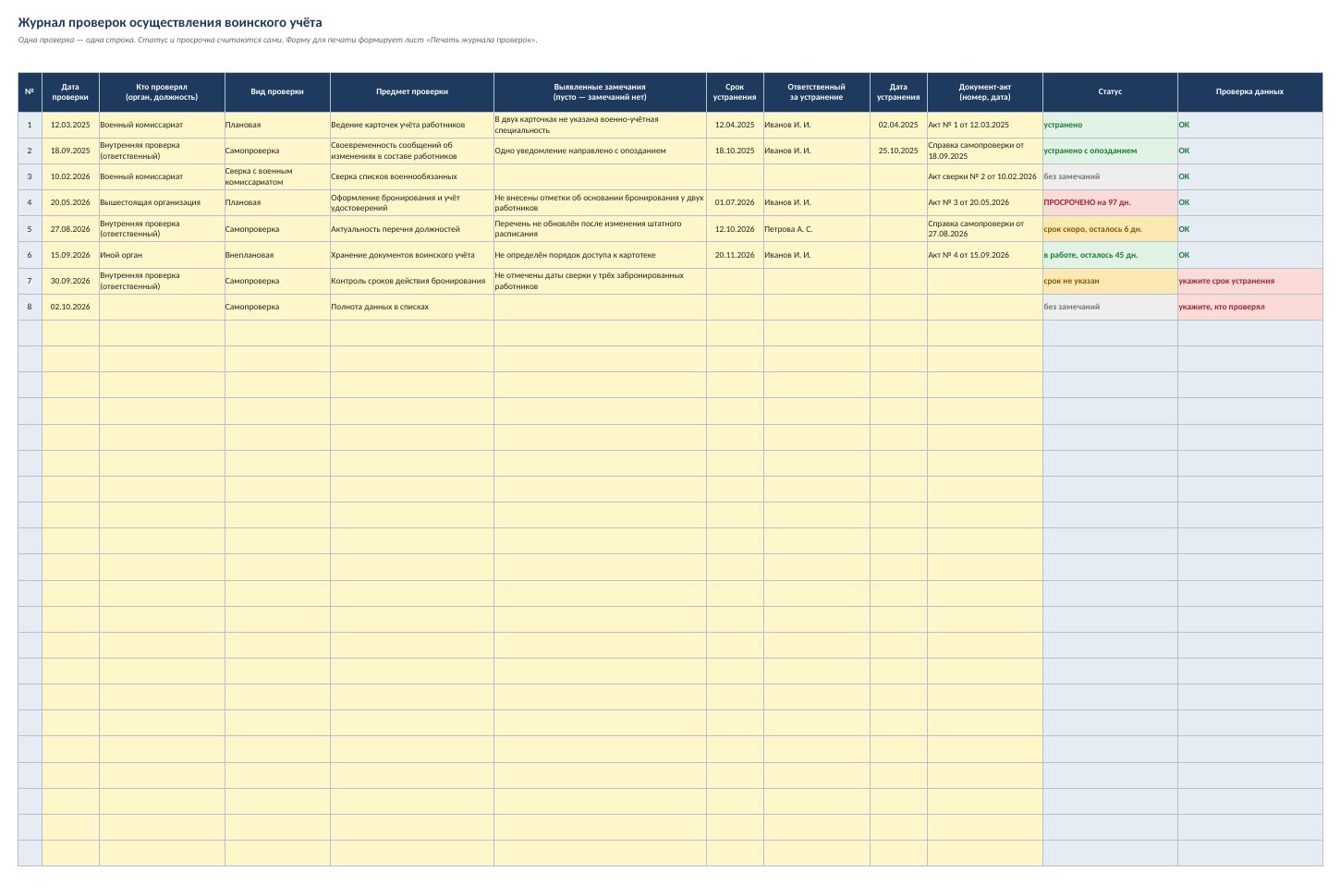
Task: Click the 'Внеплановая' inspection type cell
Action: coord(277,255)
